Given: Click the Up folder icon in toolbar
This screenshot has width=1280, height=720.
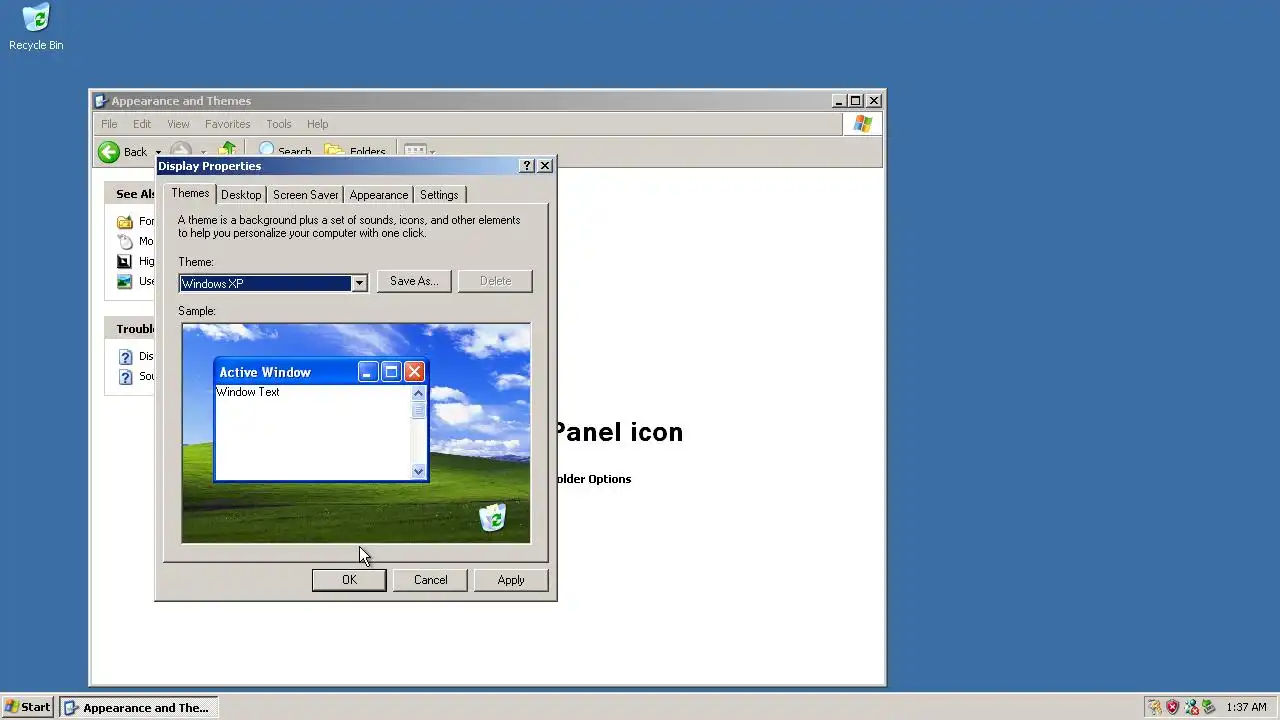Looking at the screenshot, I should pos(227,150).
